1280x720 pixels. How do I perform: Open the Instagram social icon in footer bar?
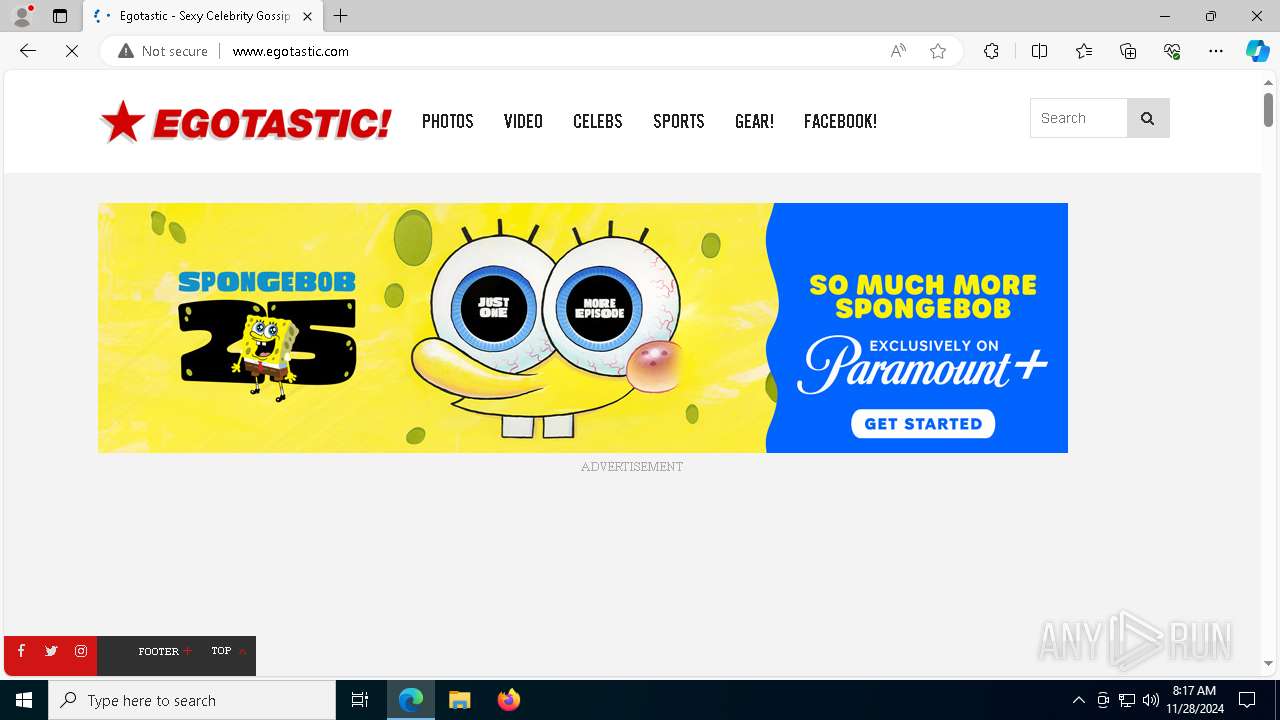point(81,651)
